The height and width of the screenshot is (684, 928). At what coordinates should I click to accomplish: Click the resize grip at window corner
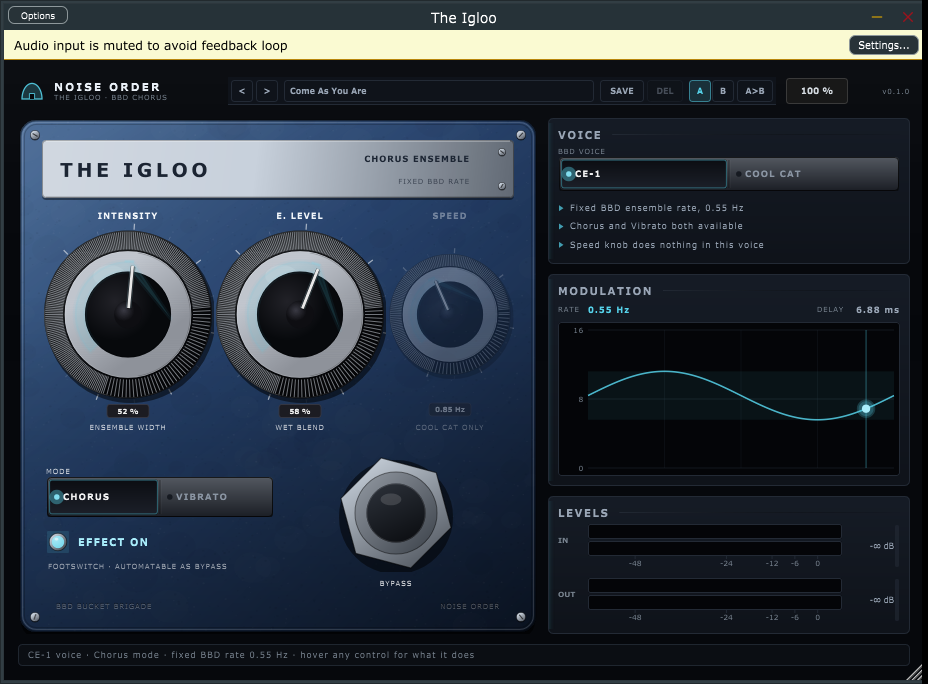(914, 672)
